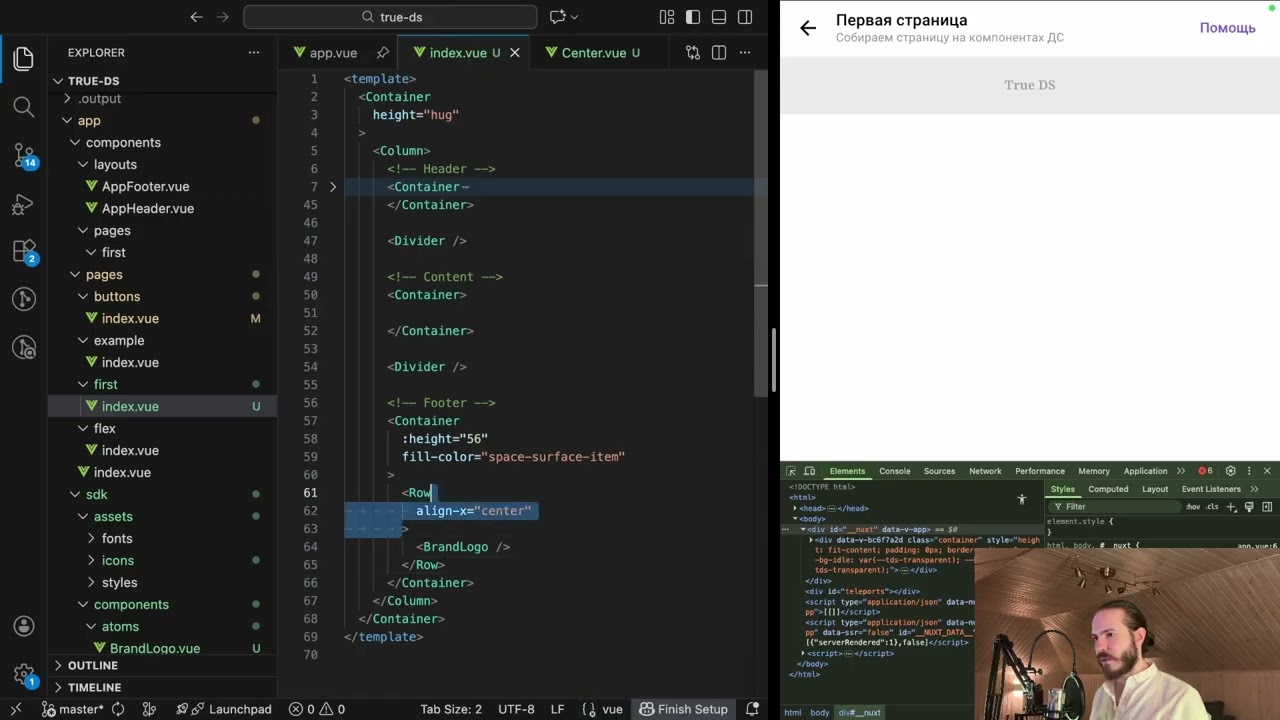Click the Помощь link

(1227, 28)
